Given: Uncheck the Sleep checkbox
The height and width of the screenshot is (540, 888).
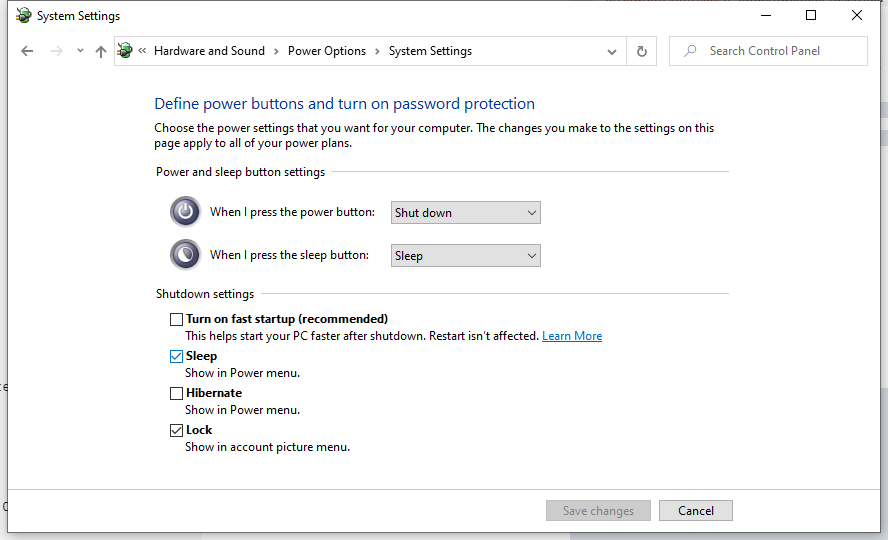Looking at the screenshot, I should coord(177,357).
